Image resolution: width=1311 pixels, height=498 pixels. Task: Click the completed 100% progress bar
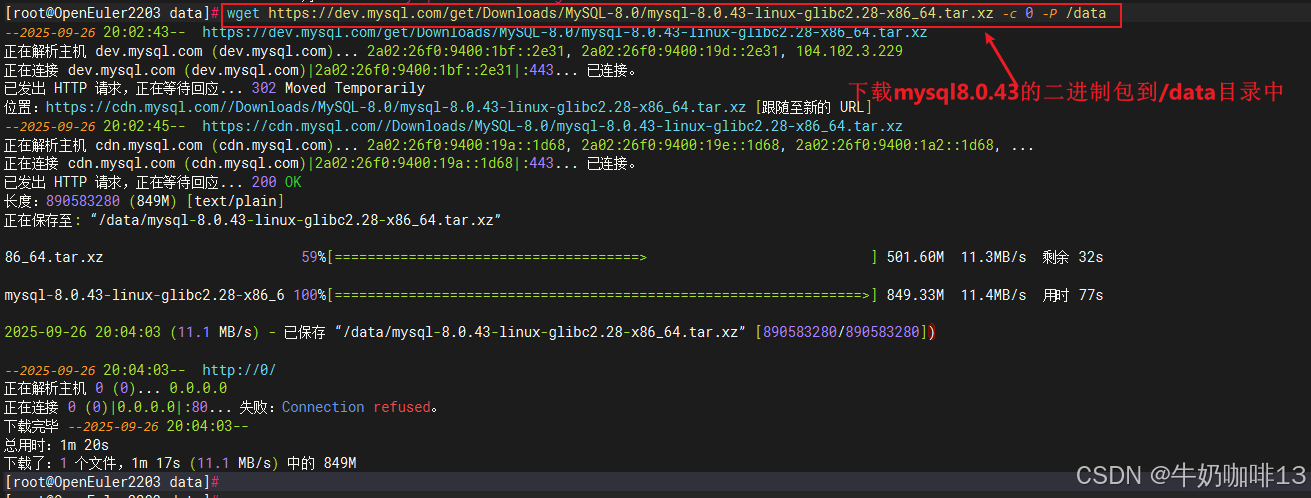(x=602, y=295)
